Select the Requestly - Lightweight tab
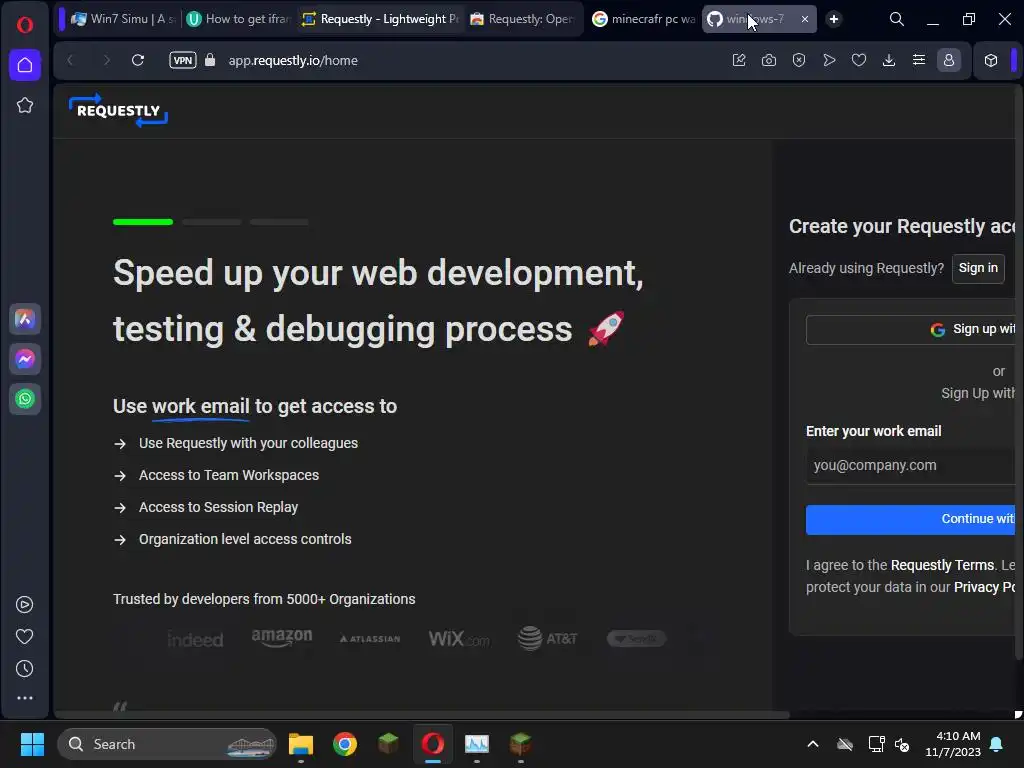This screenshot has height=768, width=1024. click(380, 19)
